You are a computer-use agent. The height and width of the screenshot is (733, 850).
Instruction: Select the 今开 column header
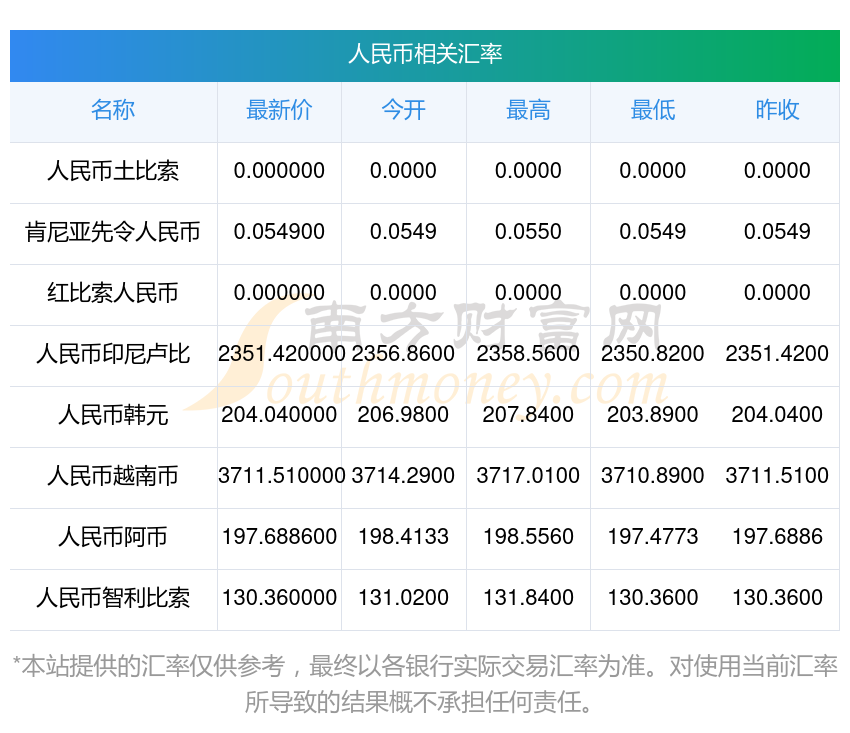403,111
